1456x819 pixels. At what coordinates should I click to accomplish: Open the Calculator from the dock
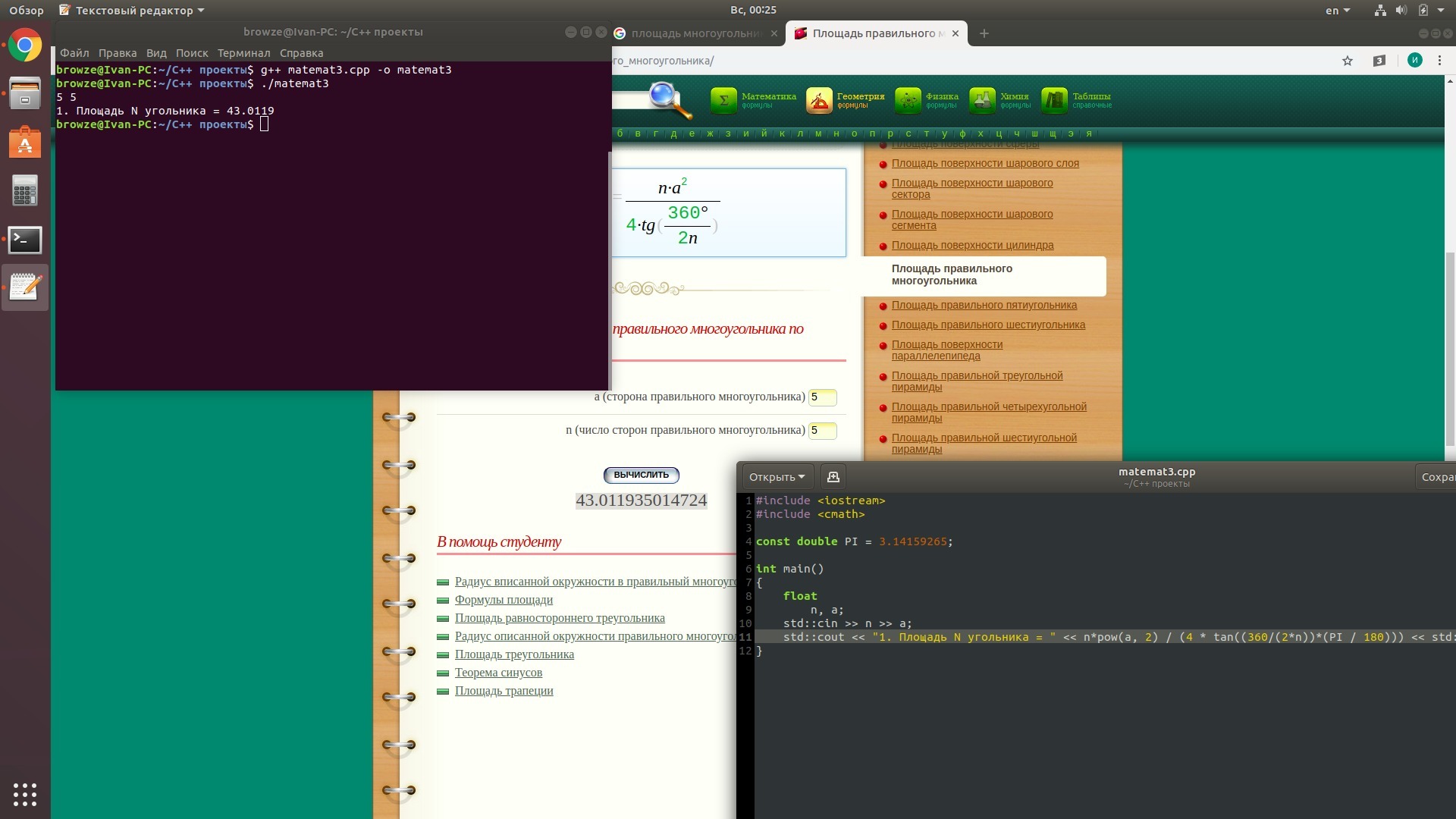(25, 191)
